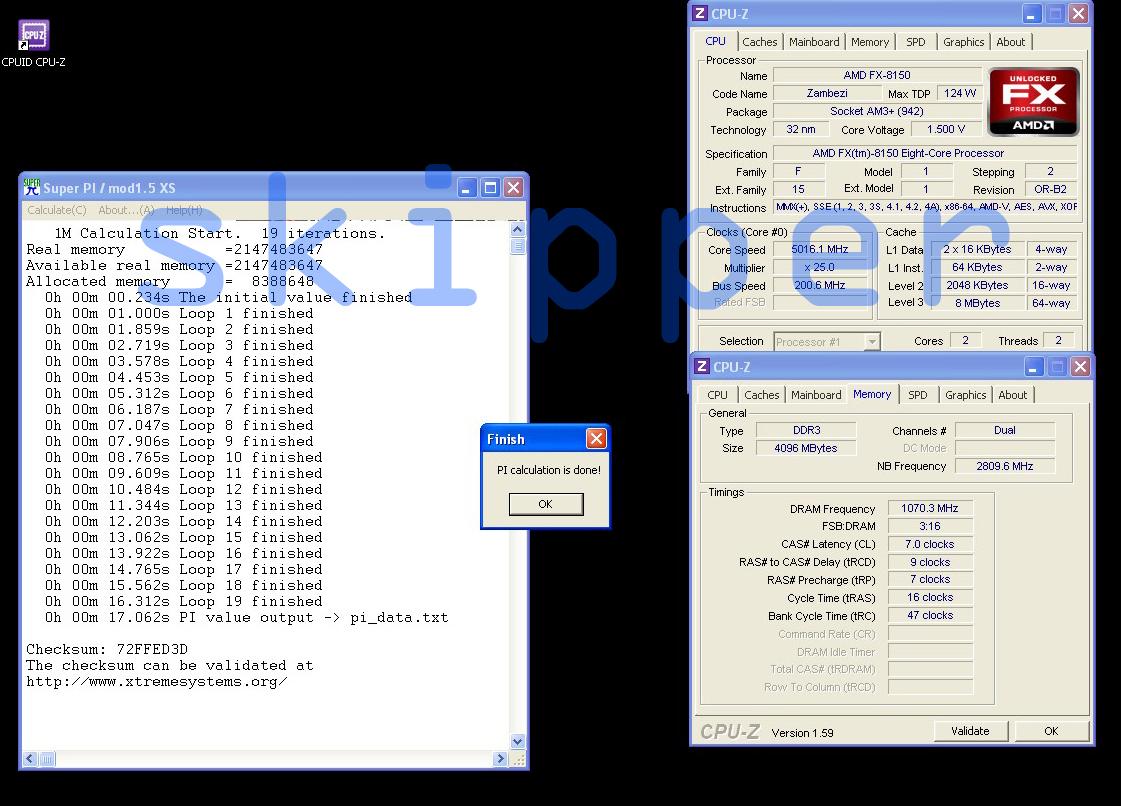Click Max TDP value 124 W
Screen dimensions: 1121x806
point(959,93)
